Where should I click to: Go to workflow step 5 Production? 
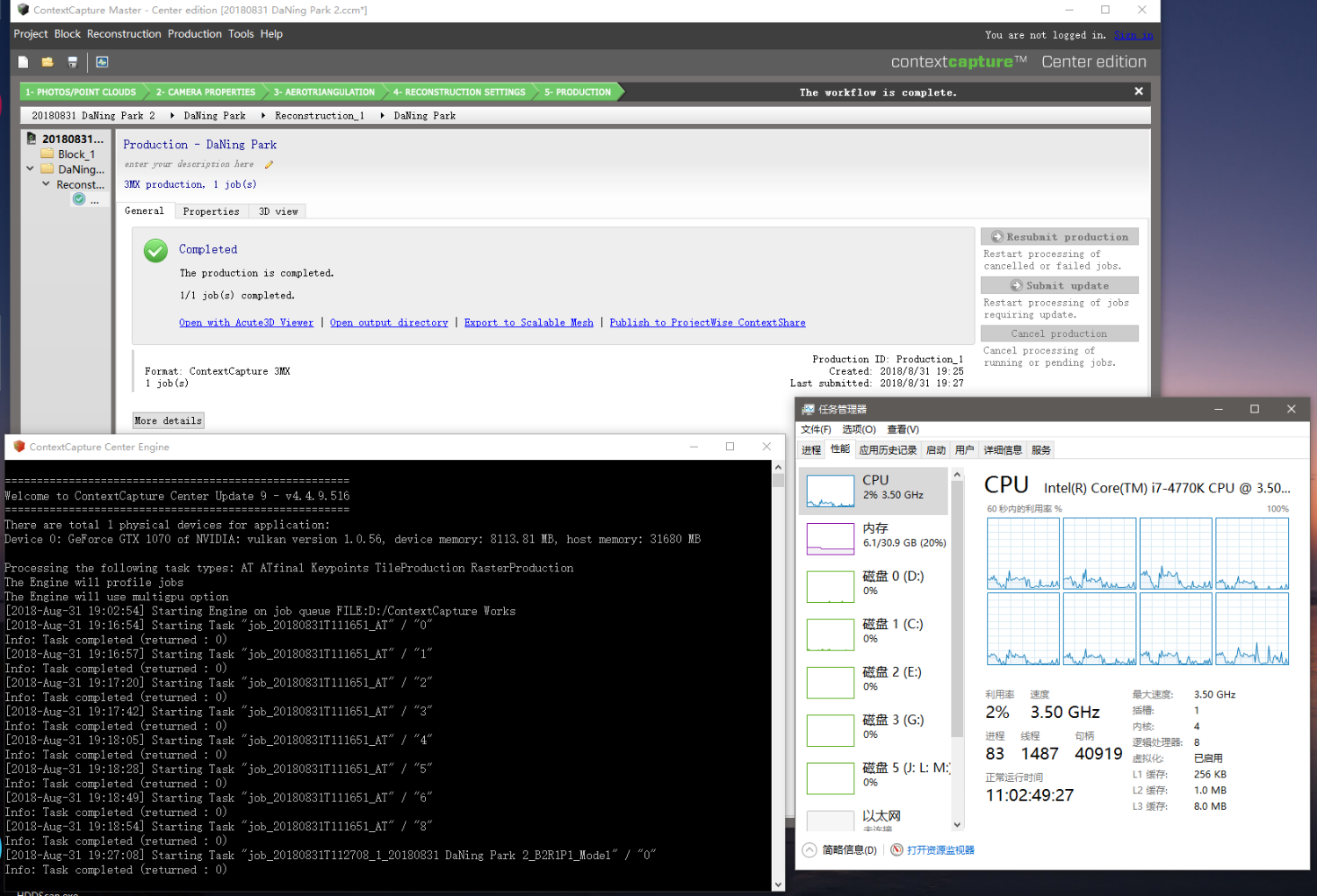point(578,92)
